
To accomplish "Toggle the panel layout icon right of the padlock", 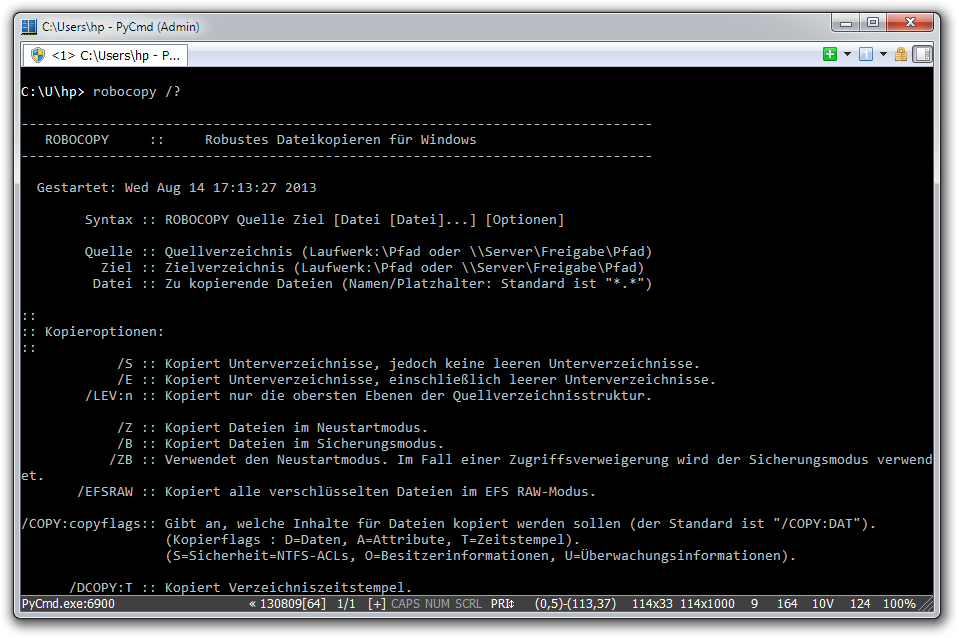I will 922,54.
